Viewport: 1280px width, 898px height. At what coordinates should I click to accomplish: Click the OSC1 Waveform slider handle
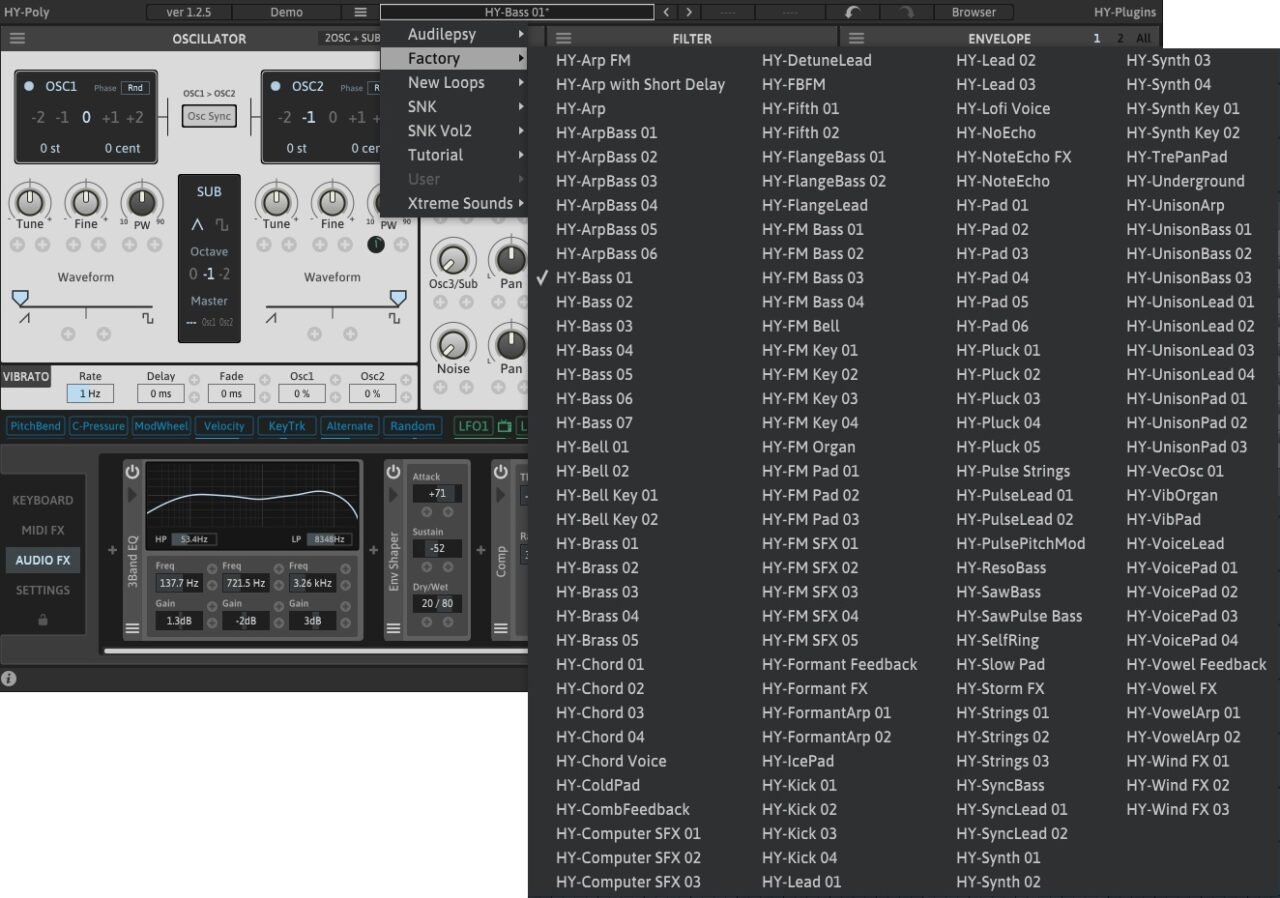point(20,298)
